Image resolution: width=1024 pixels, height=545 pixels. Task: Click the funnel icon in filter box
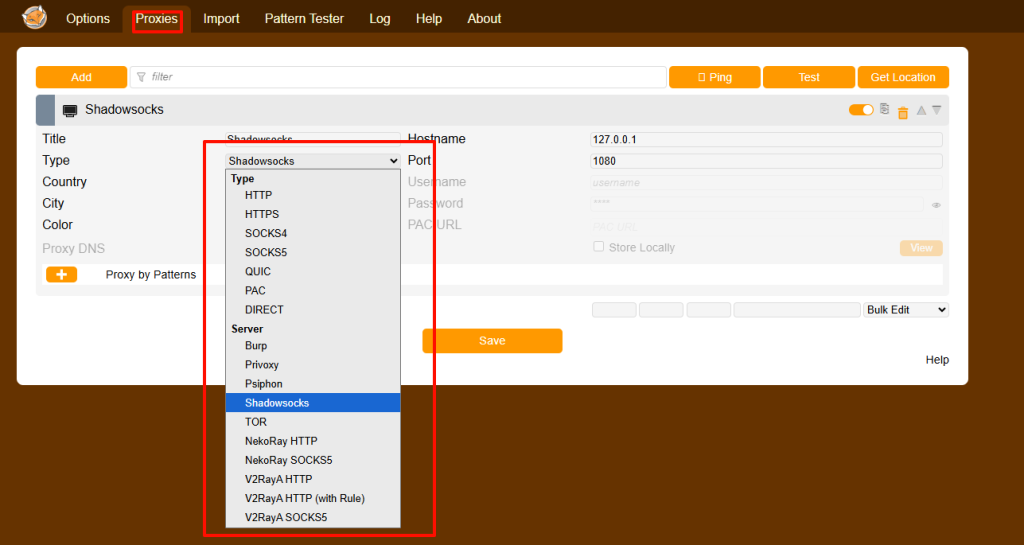click(x=141, y=77)
